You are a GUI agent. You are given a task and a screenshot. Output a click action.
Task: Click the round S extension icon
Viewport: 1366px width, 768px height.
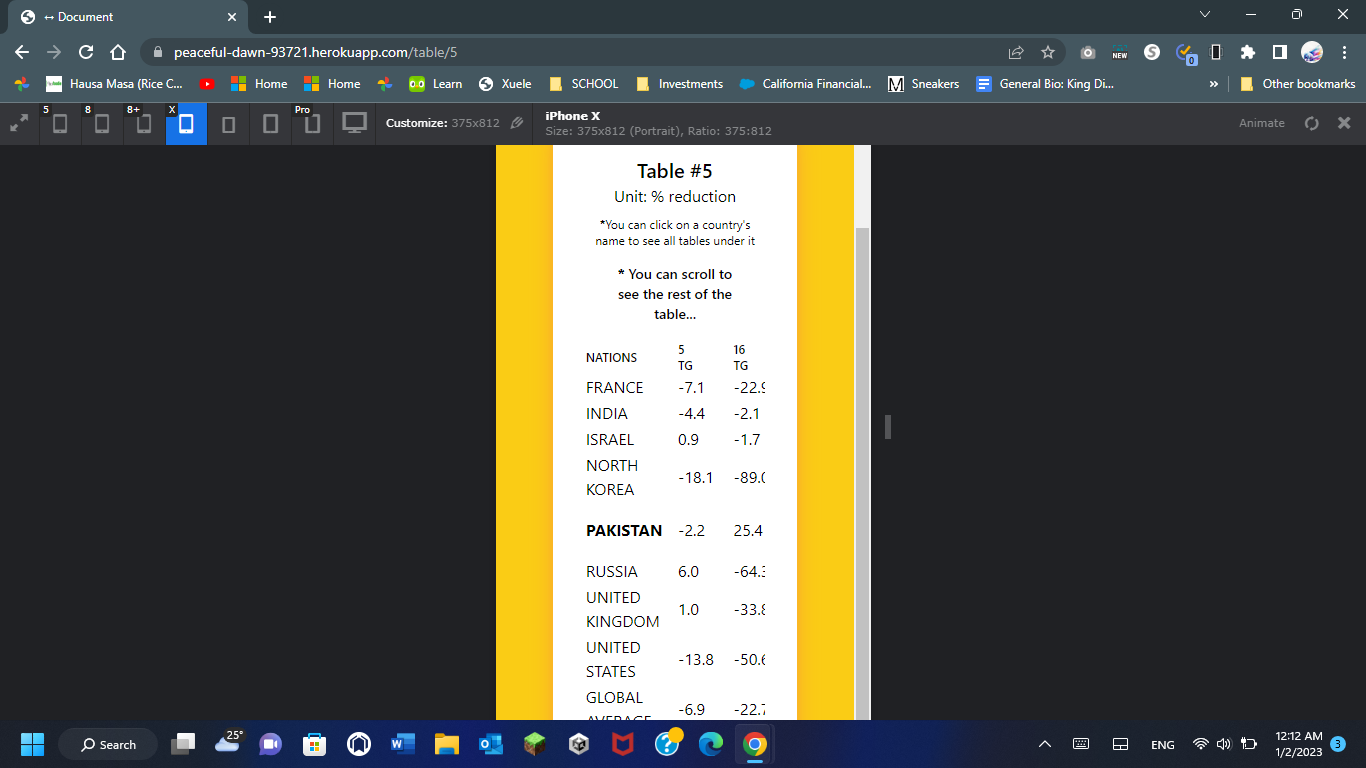1152,52
